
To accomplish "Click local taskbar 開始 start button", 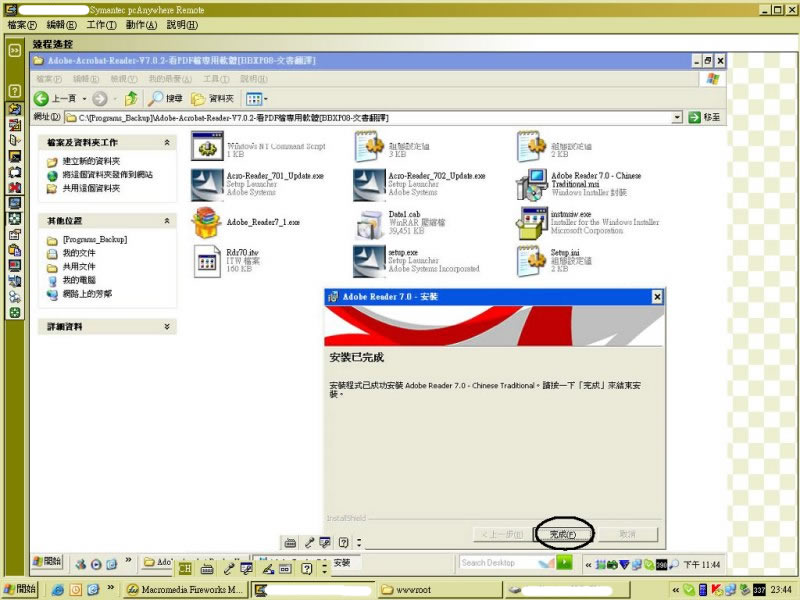I will click(19, 589).
